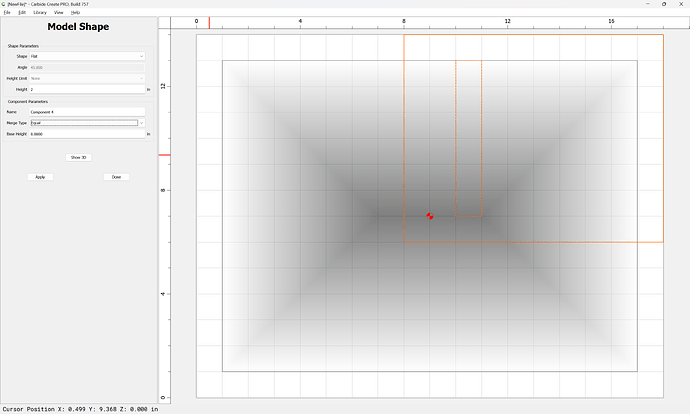
Task: Click the component Name field
Action: tap(87, 112)
